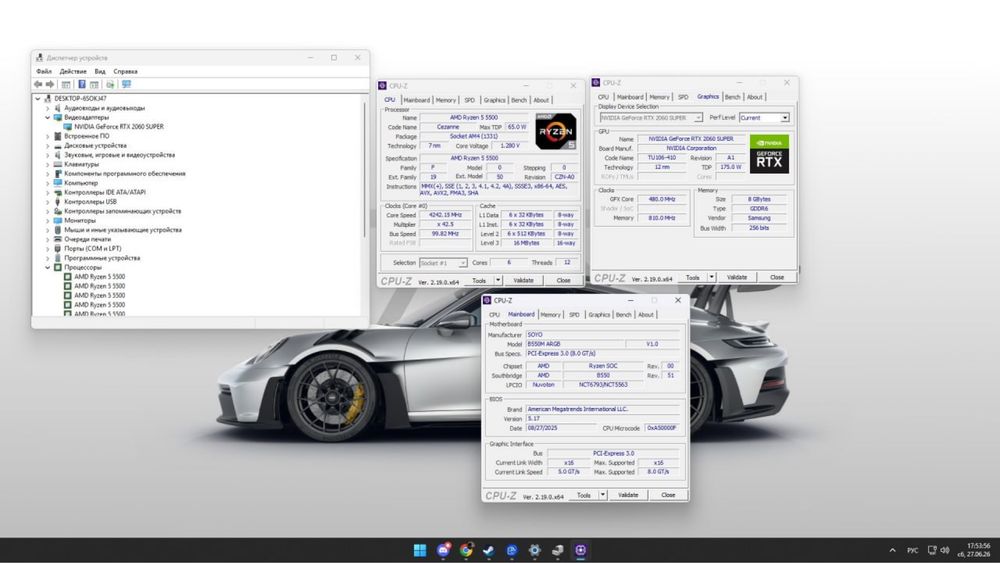Click BIOS date 08/27/2025 field
The image size is (1000, 563).
[561, 428]
